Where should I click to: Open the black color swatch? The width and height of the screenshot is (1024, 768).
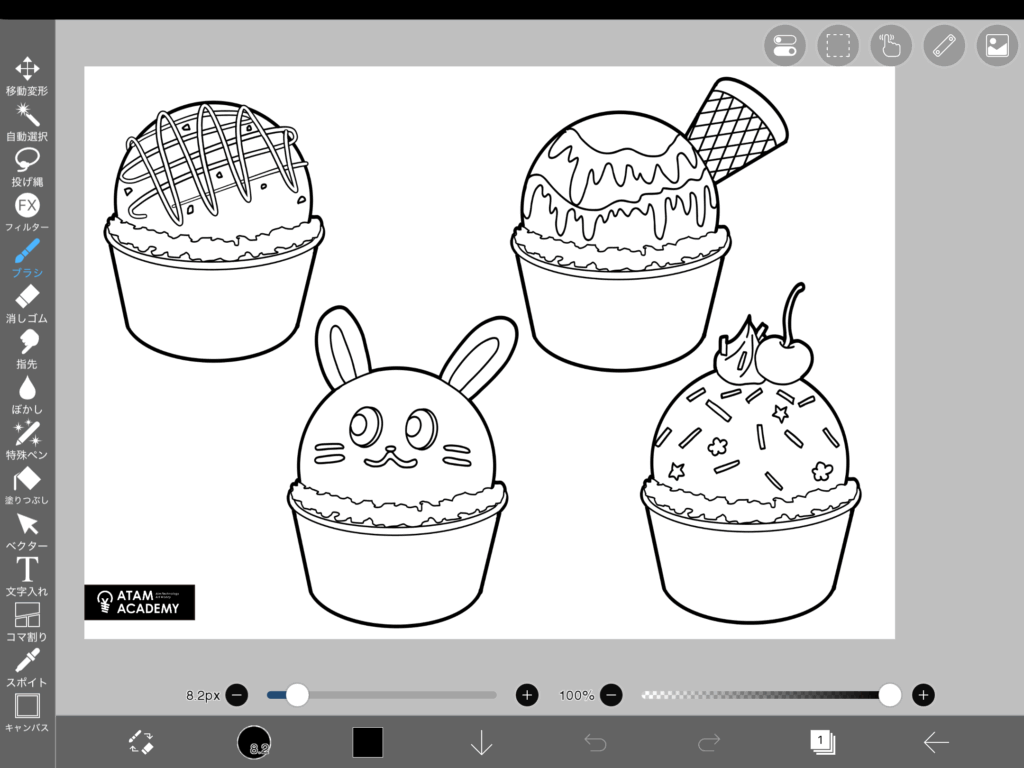coord(367,742)
